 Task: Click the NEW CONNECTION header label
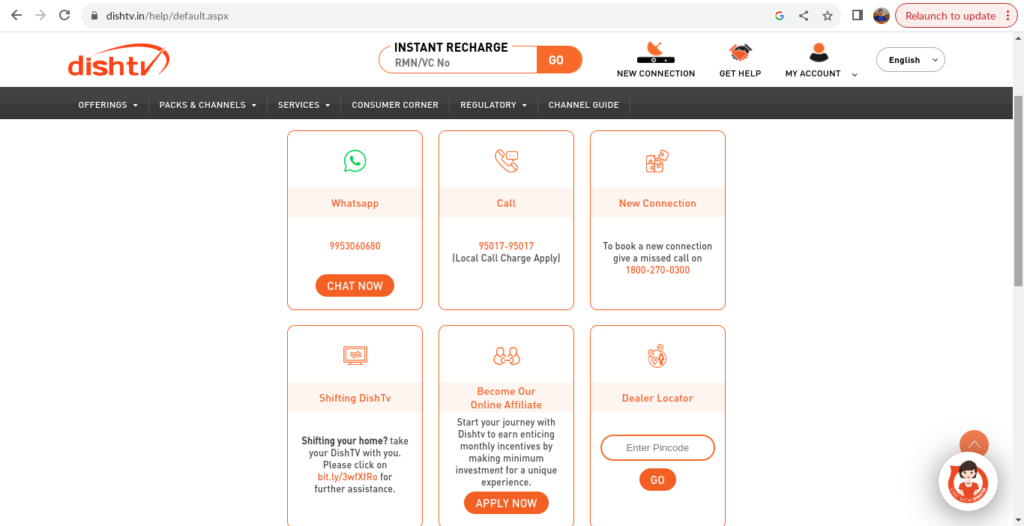point(656,74)
